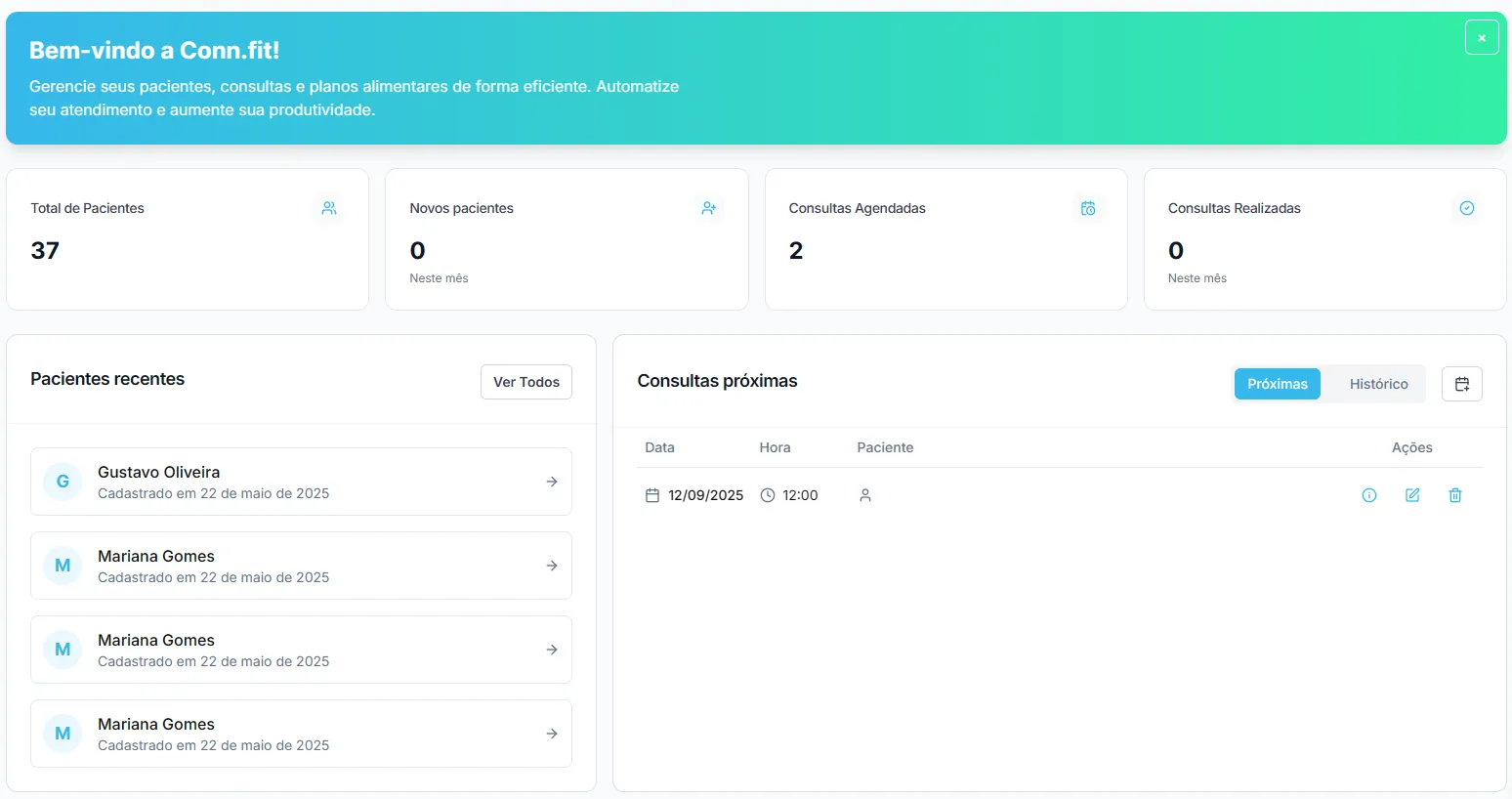Click the clock icon beside 12:00
Image resolution: width=1512 pixels, height=799 pixels.
pyautogui.click(x=767, y=495)
